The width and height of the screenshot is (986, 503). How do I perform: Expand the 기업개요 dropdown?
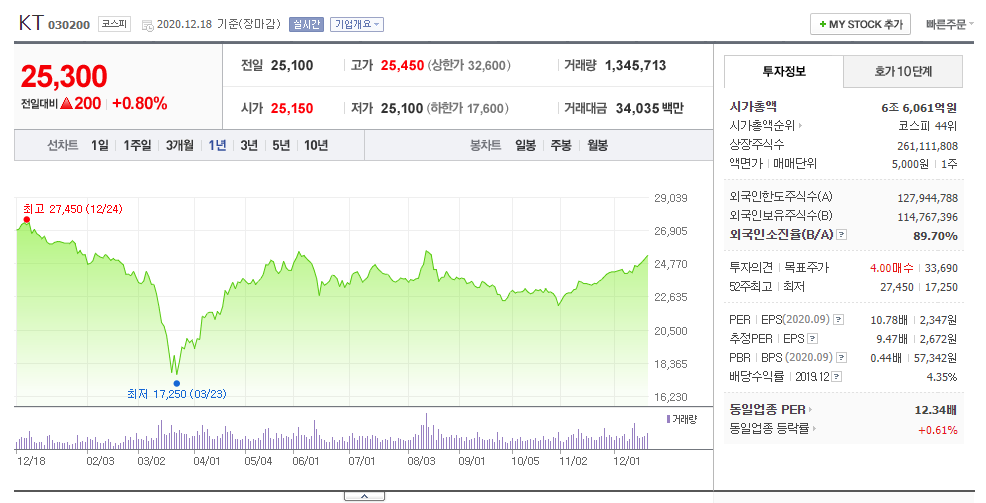(x=357, y=25)
